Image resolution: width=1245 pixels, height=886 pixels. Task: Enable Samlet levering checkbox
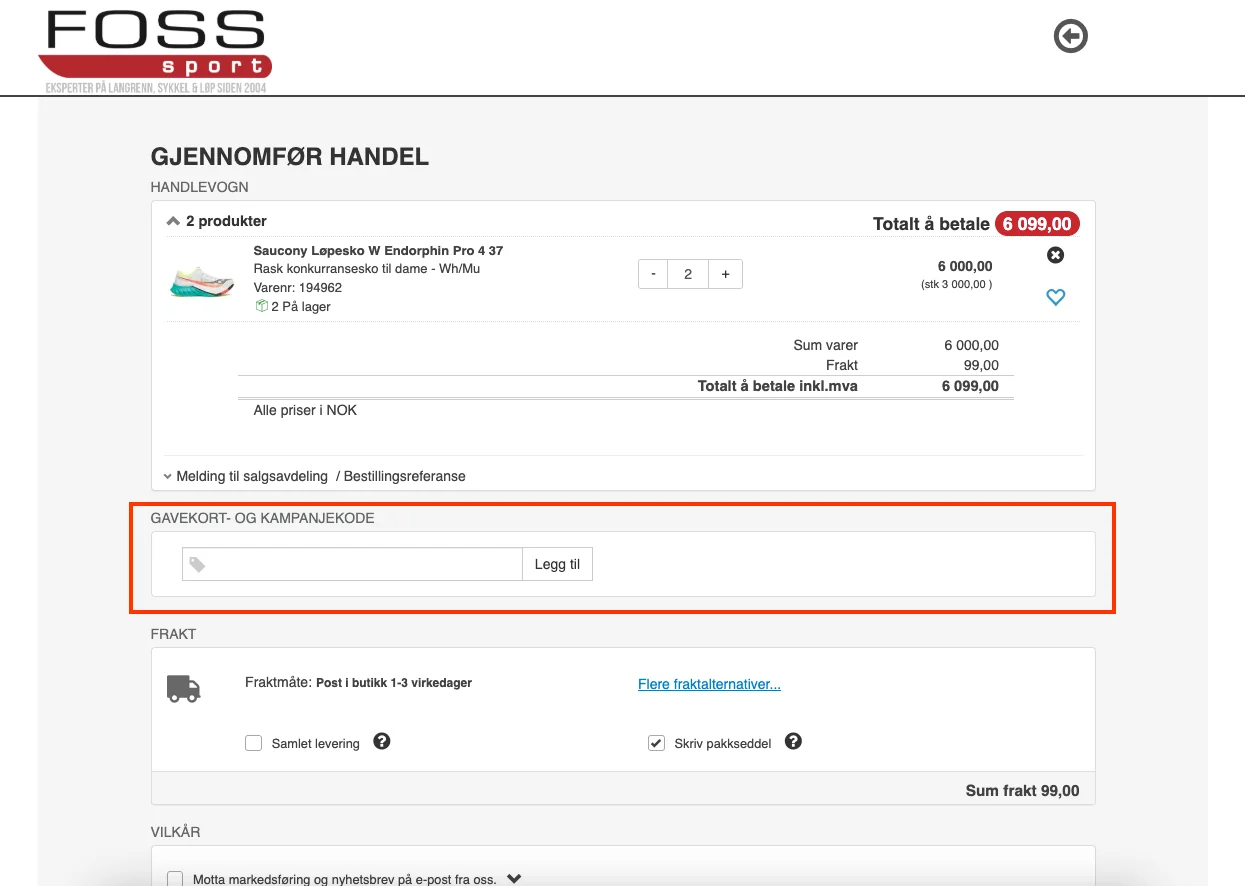(254, 743)
